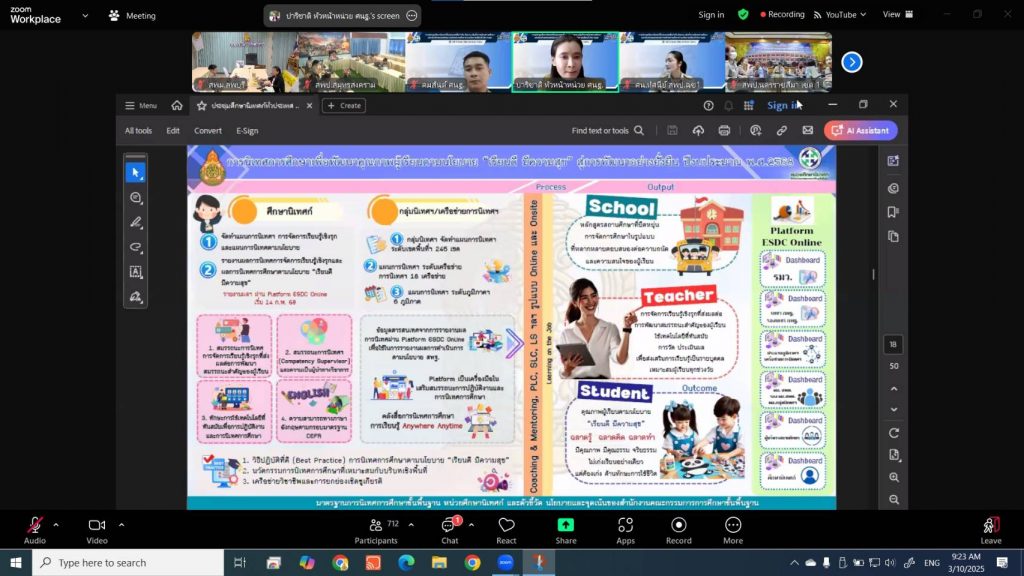Go to previous page arrow
Screen dimensions: 1024x576
point(894,389)
